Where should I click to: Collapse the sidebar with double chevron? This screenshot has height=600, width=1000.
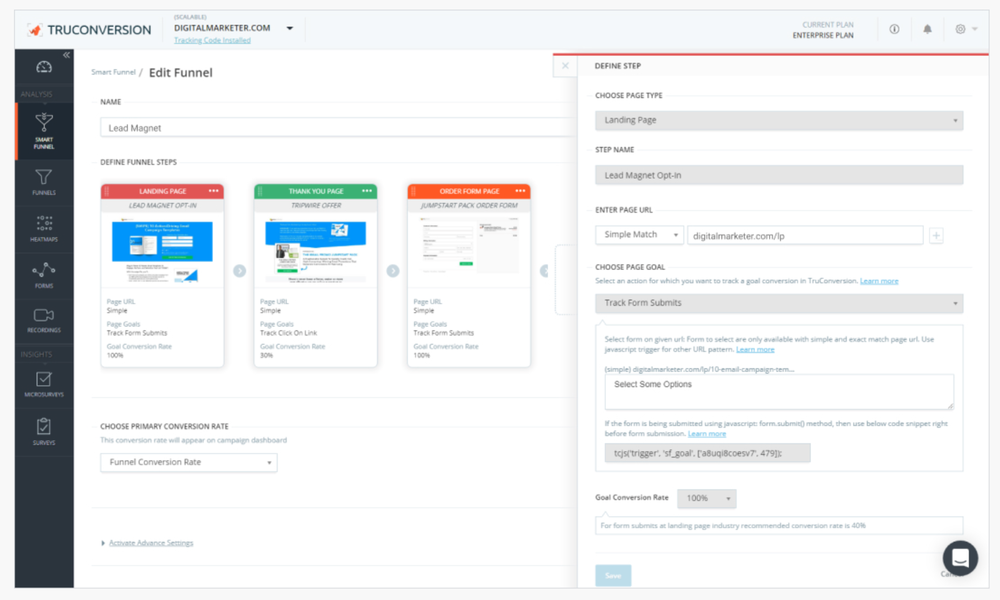(x=66, y=55)
